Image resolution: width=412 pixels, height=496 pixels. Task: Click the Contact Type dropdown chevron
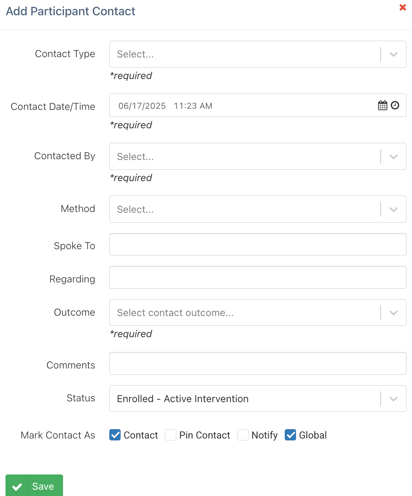394,54
